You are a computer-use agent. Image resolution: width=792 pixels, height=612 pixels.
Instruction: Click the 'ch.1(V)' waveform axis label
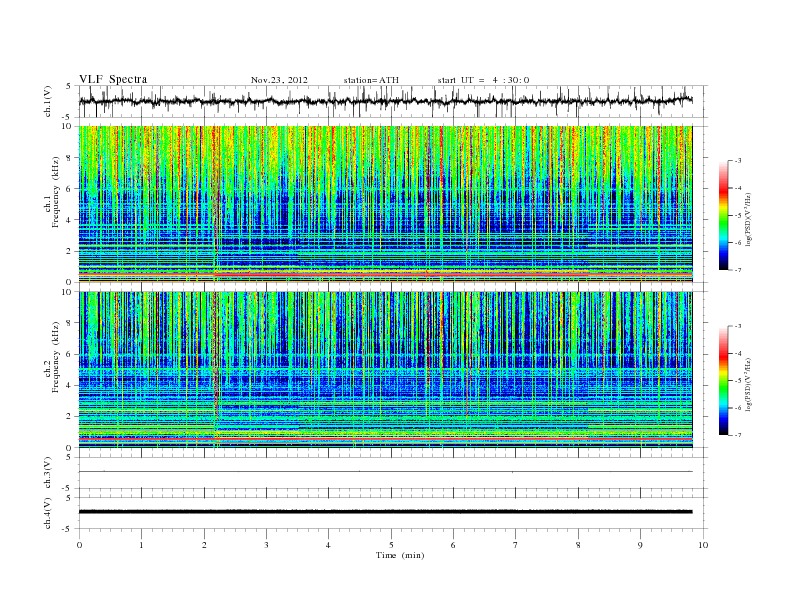pyautogui.click(x=47, y=101)
